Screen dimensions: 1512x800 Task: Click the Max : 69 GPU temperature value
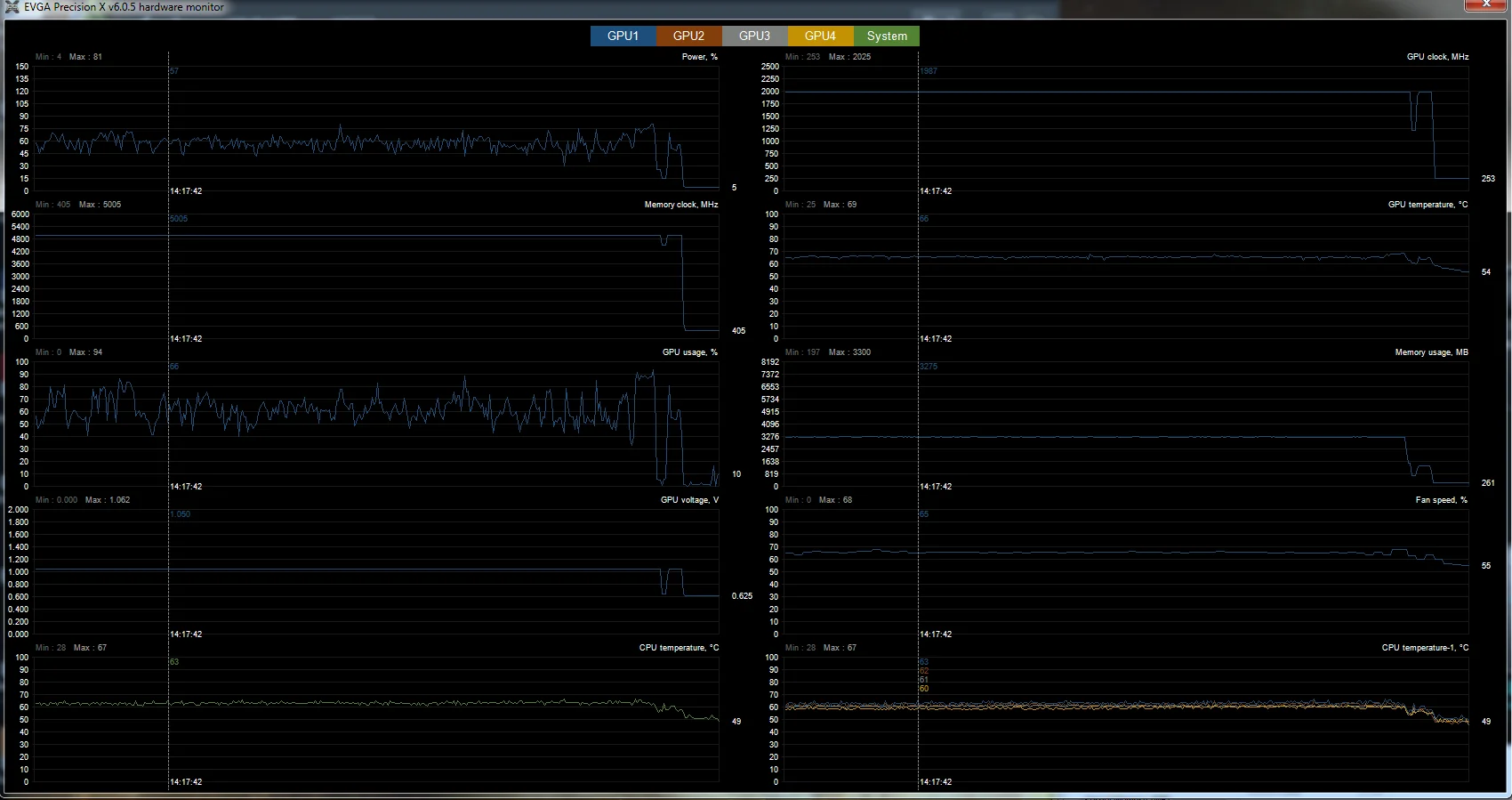click(x=840, y=205)
